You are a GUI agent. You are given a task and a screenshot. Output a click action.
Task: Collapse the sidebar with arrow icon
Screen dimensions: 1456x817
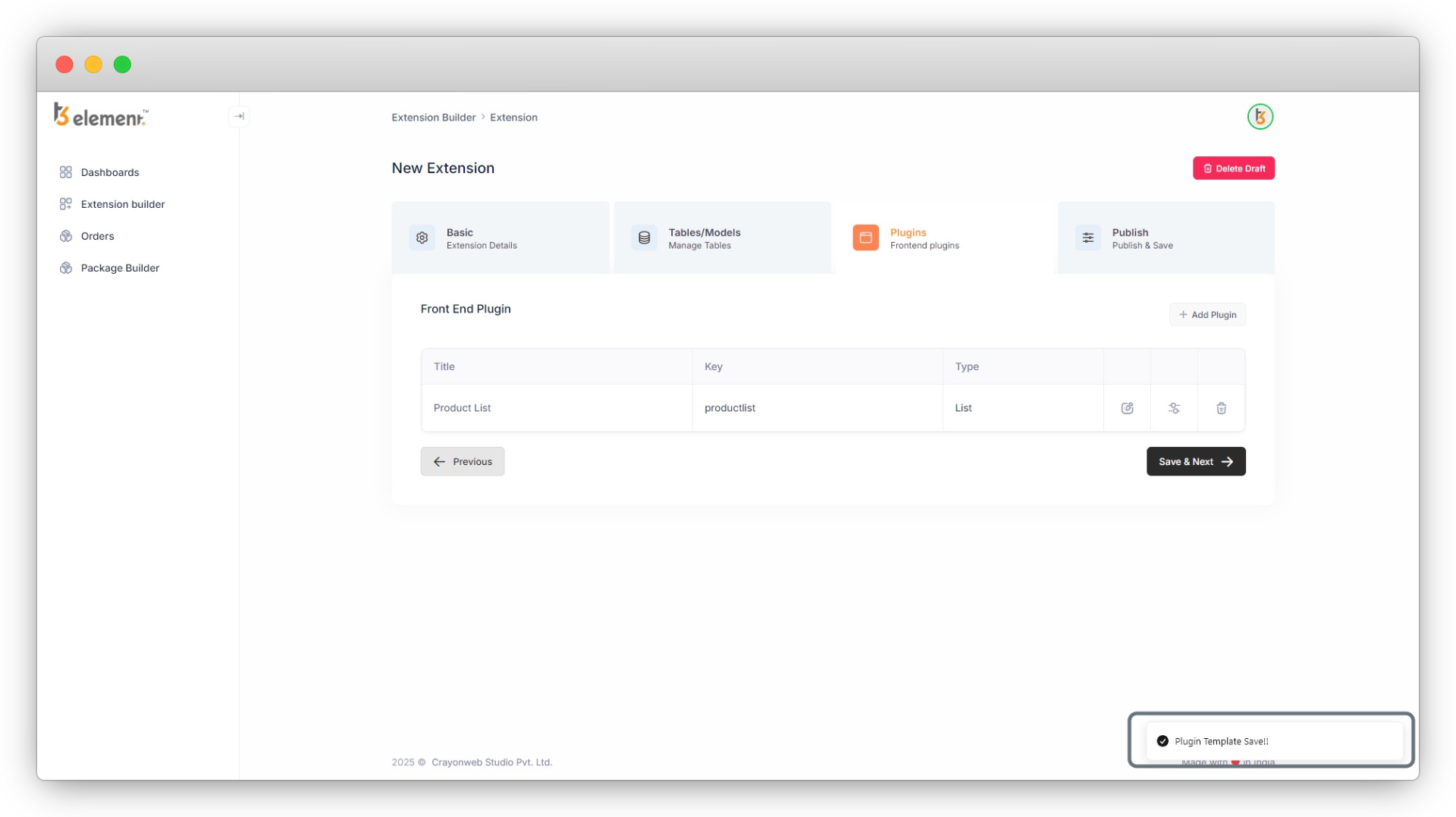(239, 116)
